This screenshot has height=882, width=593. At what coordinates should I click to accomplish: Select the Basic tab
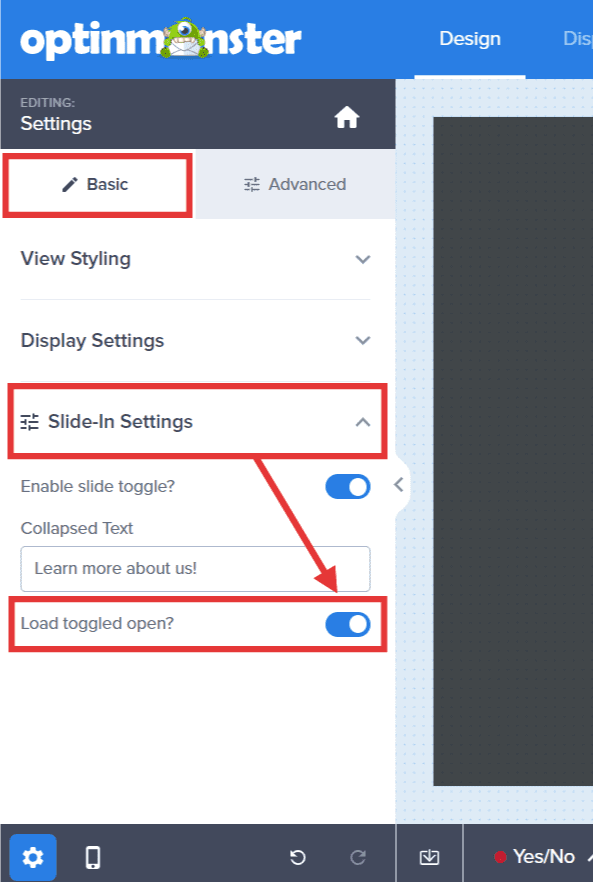pyautogui.click(x=97, y=184)
